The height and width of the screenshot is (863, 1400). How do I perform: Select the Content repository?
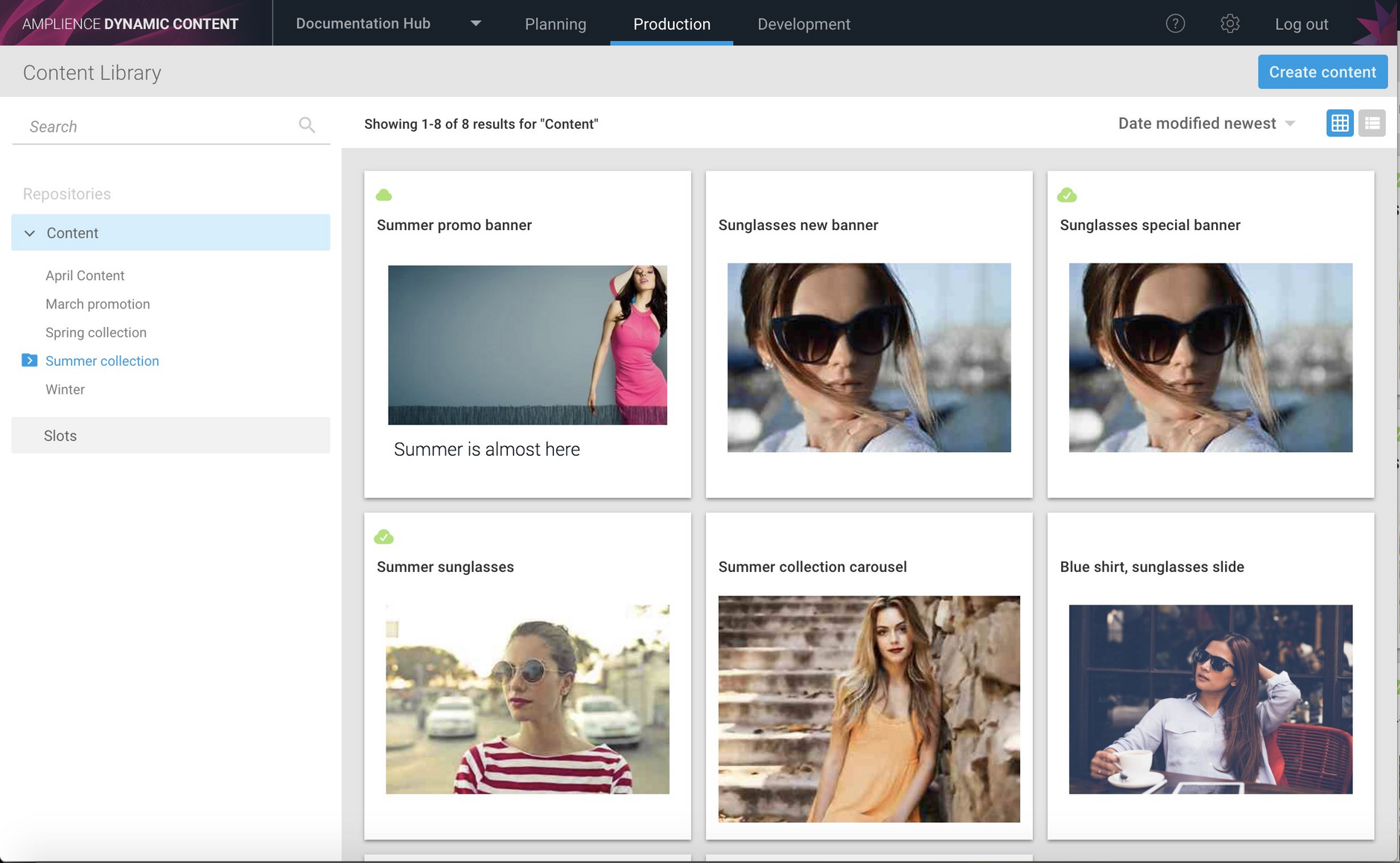pos(171,233)
